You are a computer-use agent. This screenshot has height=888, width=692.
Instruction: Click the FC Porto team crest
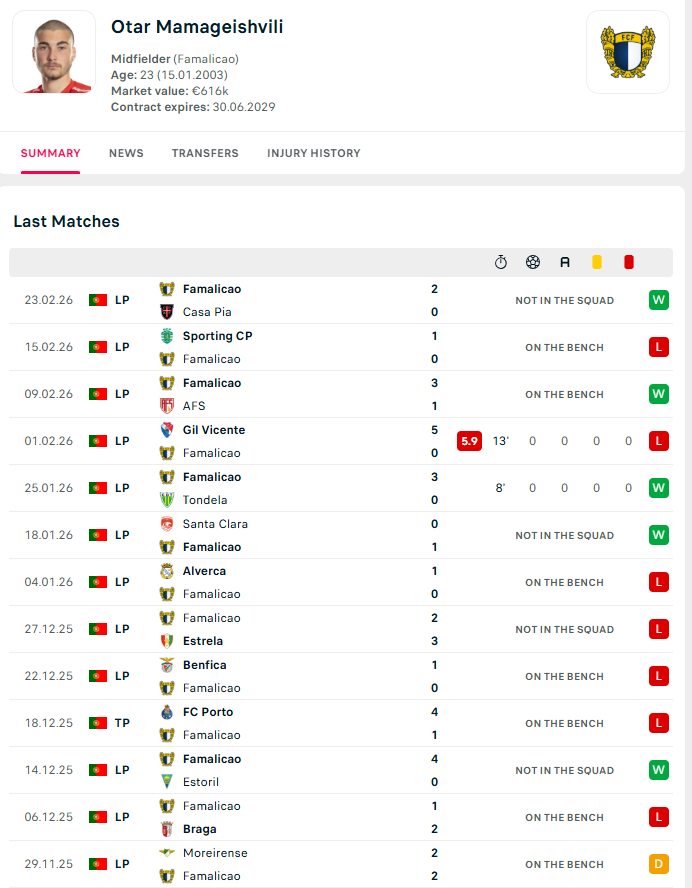pyautogui.click(x=167, y=712)
